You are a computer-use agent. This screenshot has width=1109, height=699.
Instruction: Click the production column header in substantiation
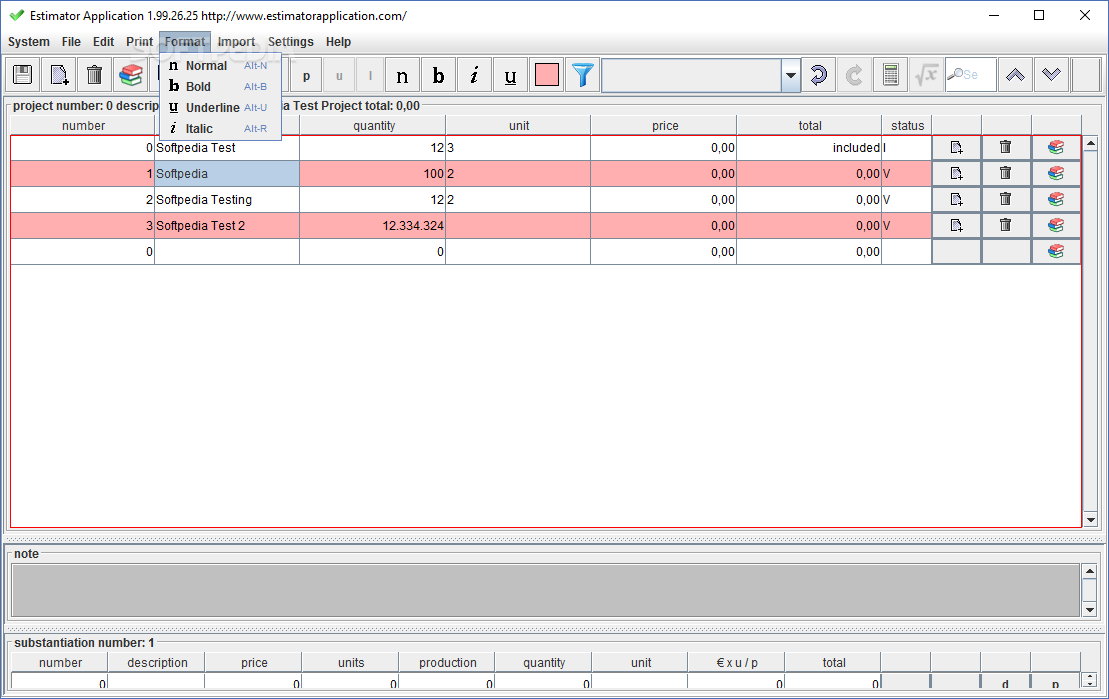coord(447,663)
